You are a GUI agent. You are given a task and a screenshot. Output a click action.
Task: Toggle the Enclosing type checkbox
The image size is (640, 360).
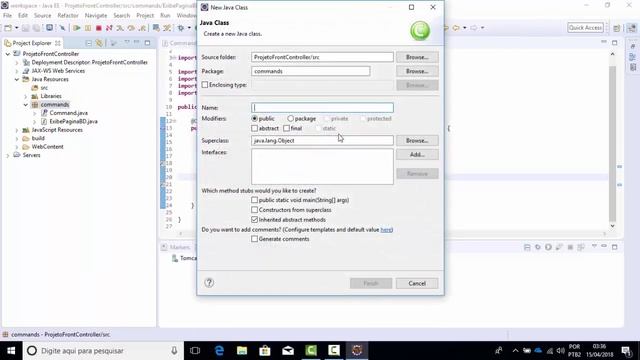pyautogui.click(x=205, y=85)
